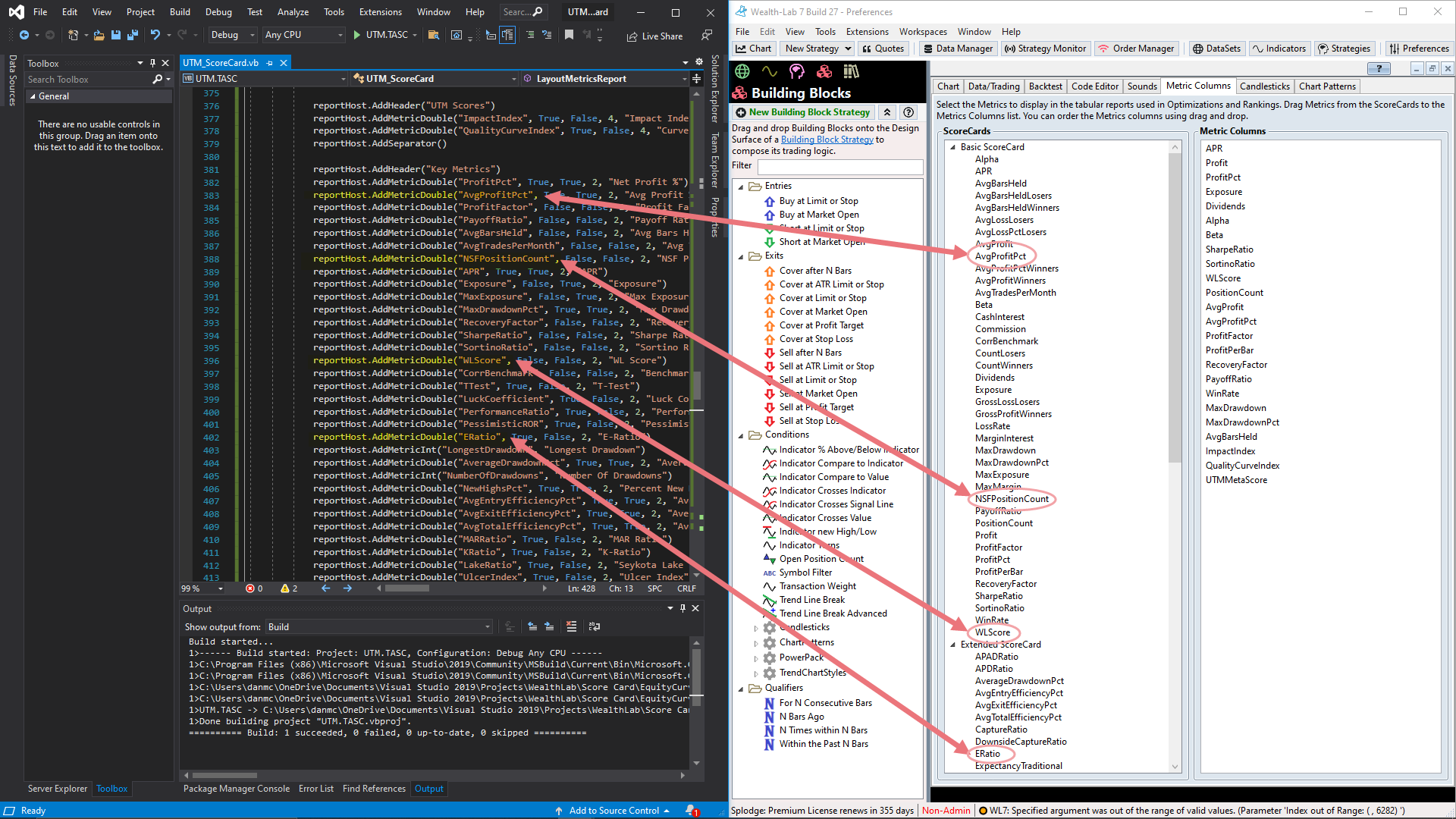1456x819 pixels.
Task: Click the collapse-all double chevron button
Action: coord(886,112)
